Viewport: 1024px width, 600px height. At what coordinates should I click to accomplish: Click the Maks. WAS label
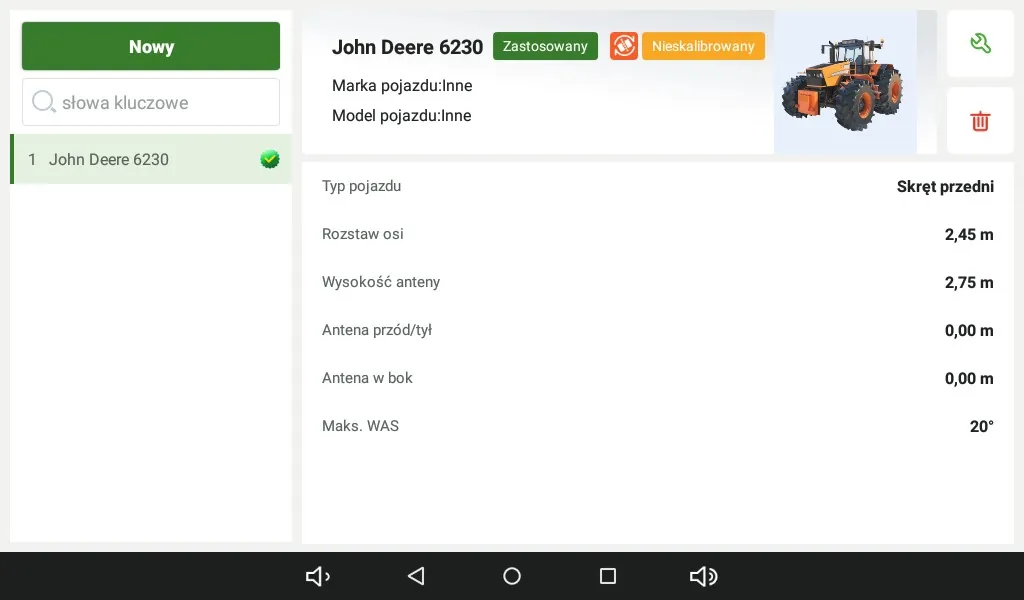360,426
